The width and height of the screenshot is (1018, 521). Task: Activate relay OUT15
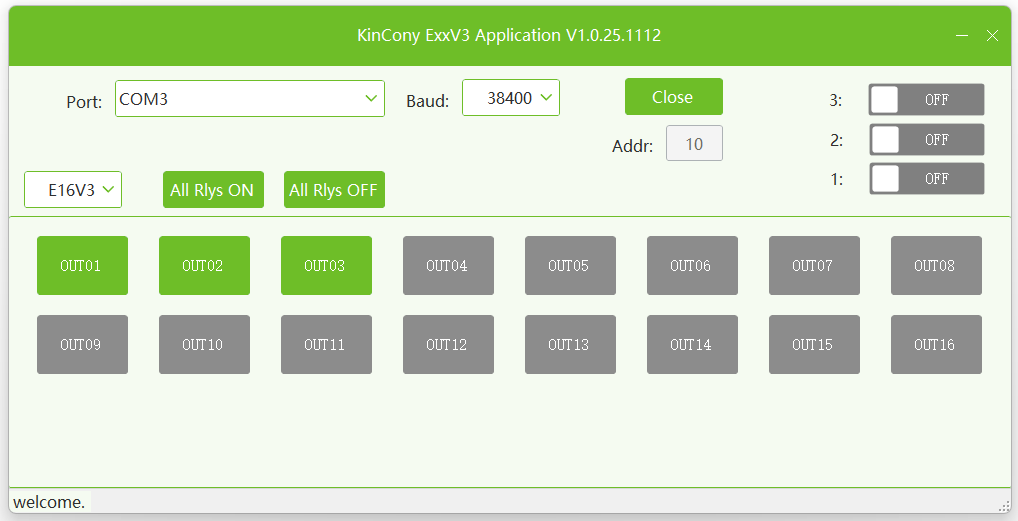pos(815,344)
